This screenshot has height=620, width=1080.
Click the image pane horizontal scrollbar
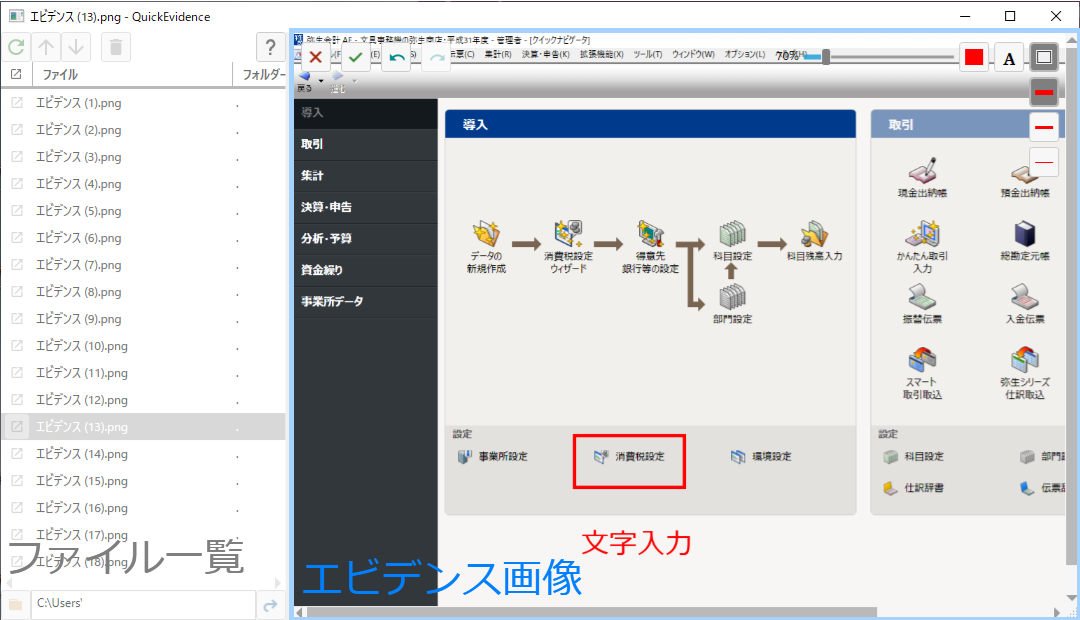coord(592,612)
